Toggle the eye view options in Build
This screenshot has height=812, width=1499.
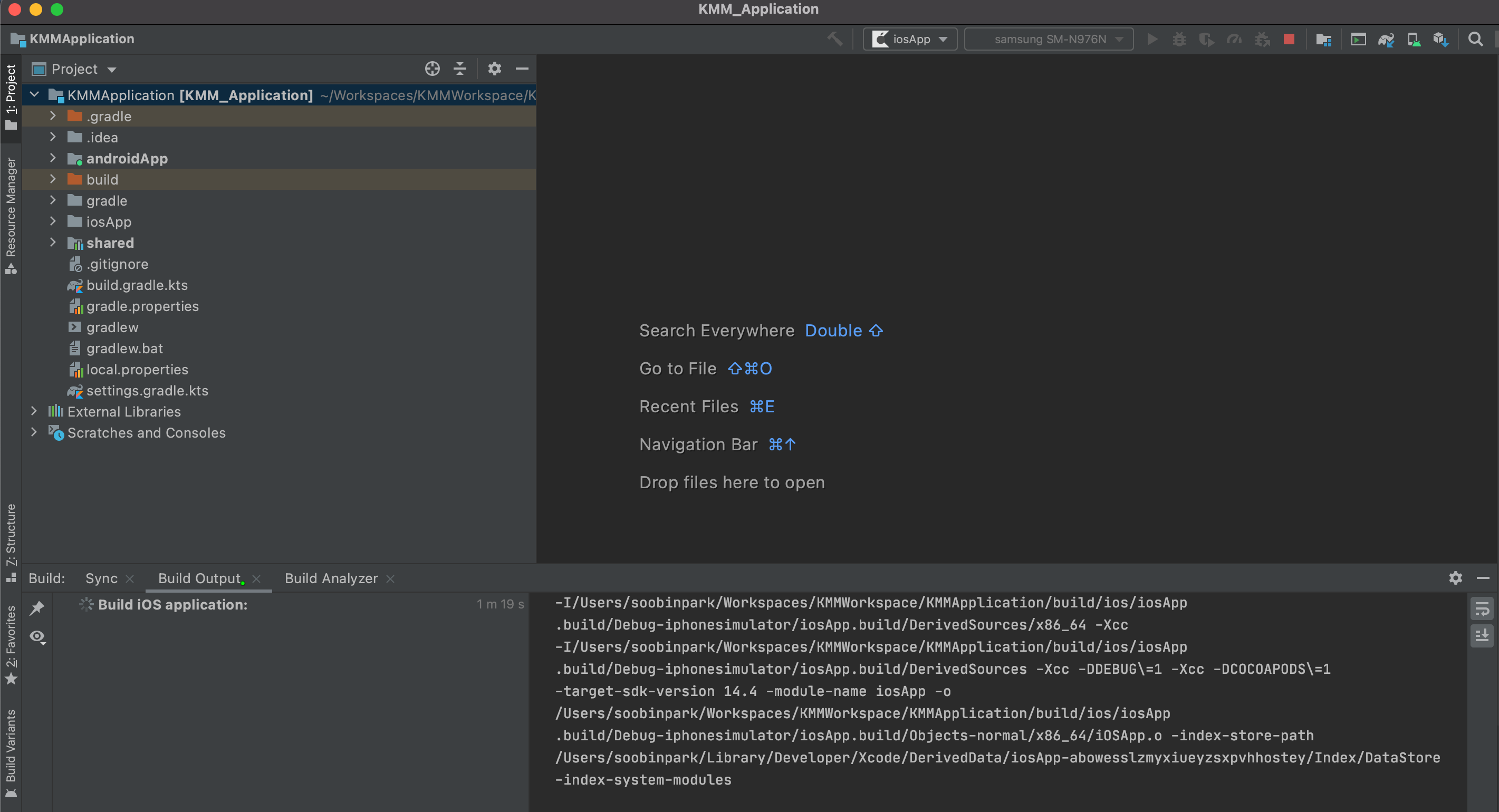tap(37, 636)
